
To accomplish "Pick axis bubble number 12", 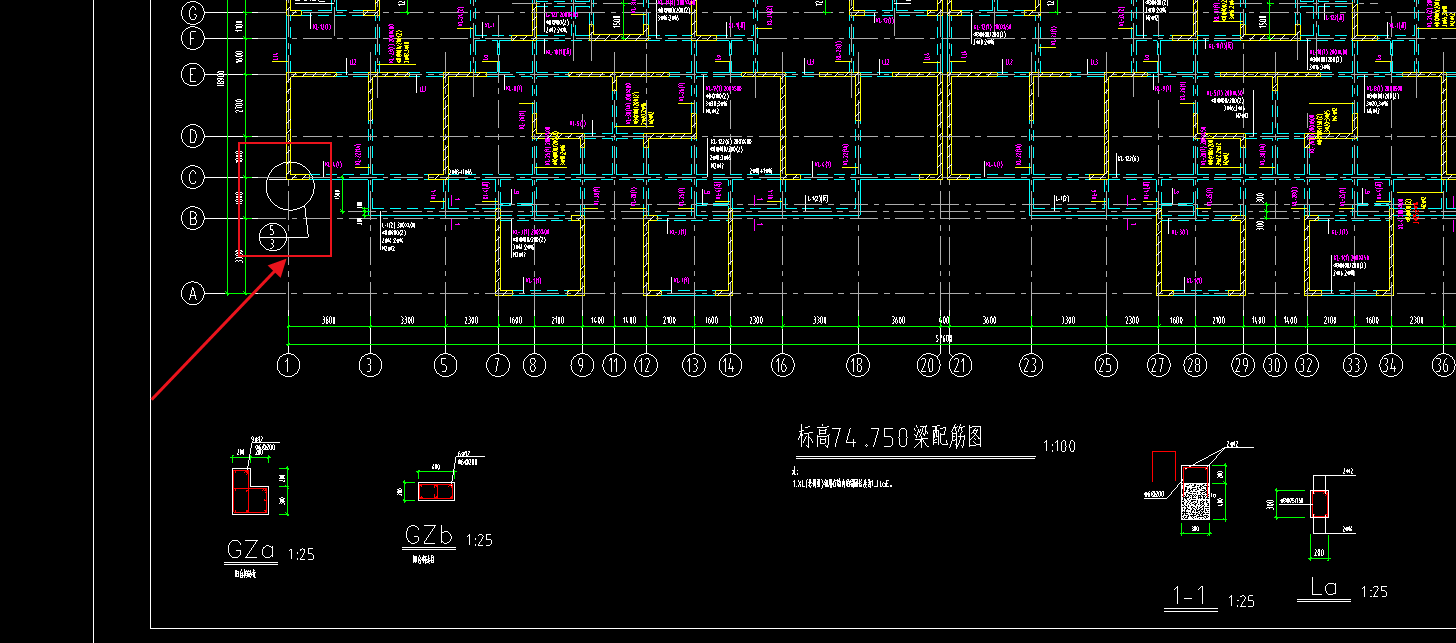I will 646,365.
